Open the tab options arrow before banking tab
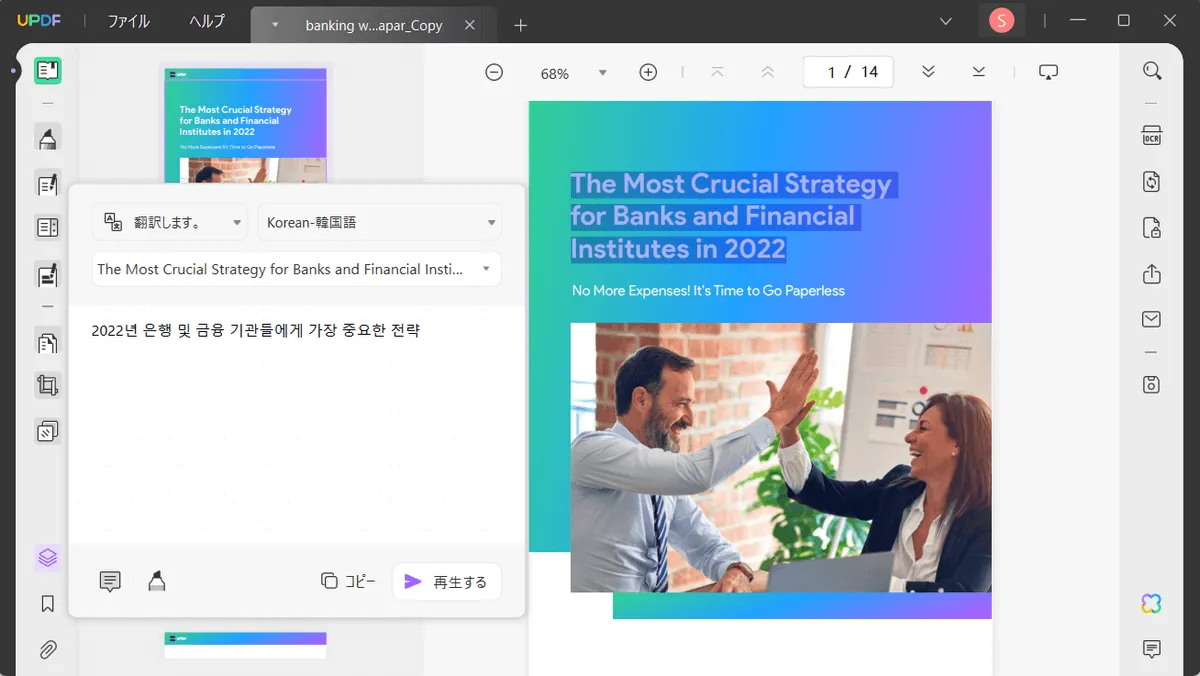 click(x=275, y=25)
